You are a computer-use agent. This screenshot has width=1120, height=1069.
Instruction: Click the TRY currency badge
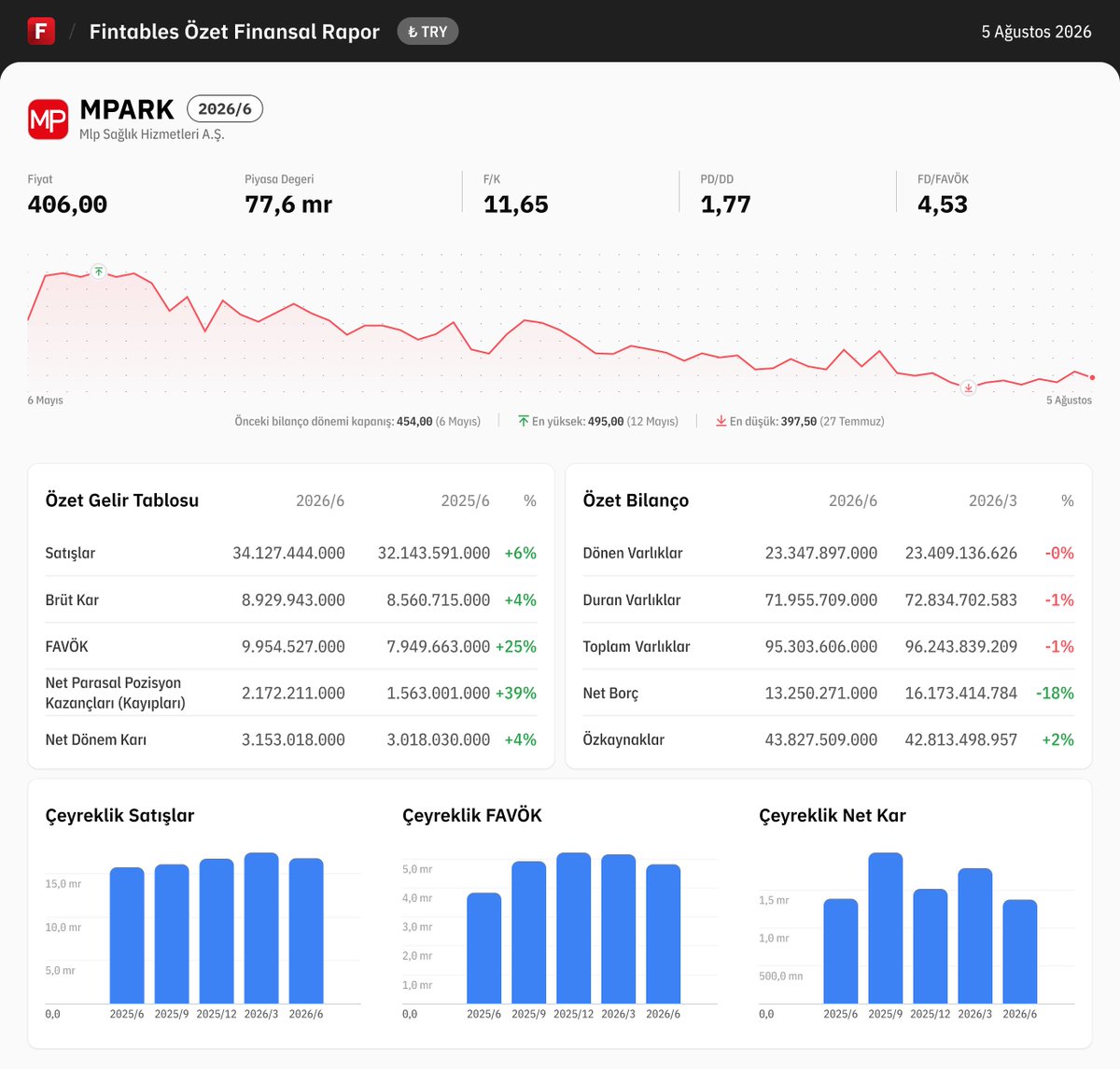pos(427,32)
